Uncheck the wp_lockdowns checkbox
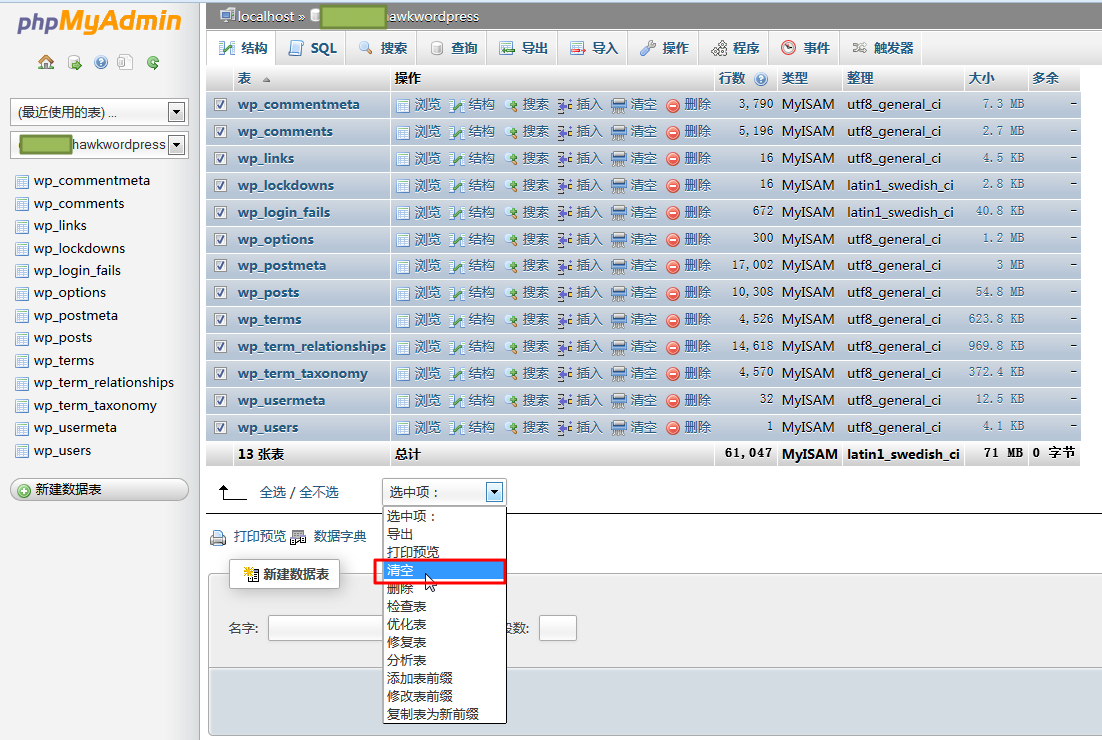1102x740 pixels. coord(221,186)
